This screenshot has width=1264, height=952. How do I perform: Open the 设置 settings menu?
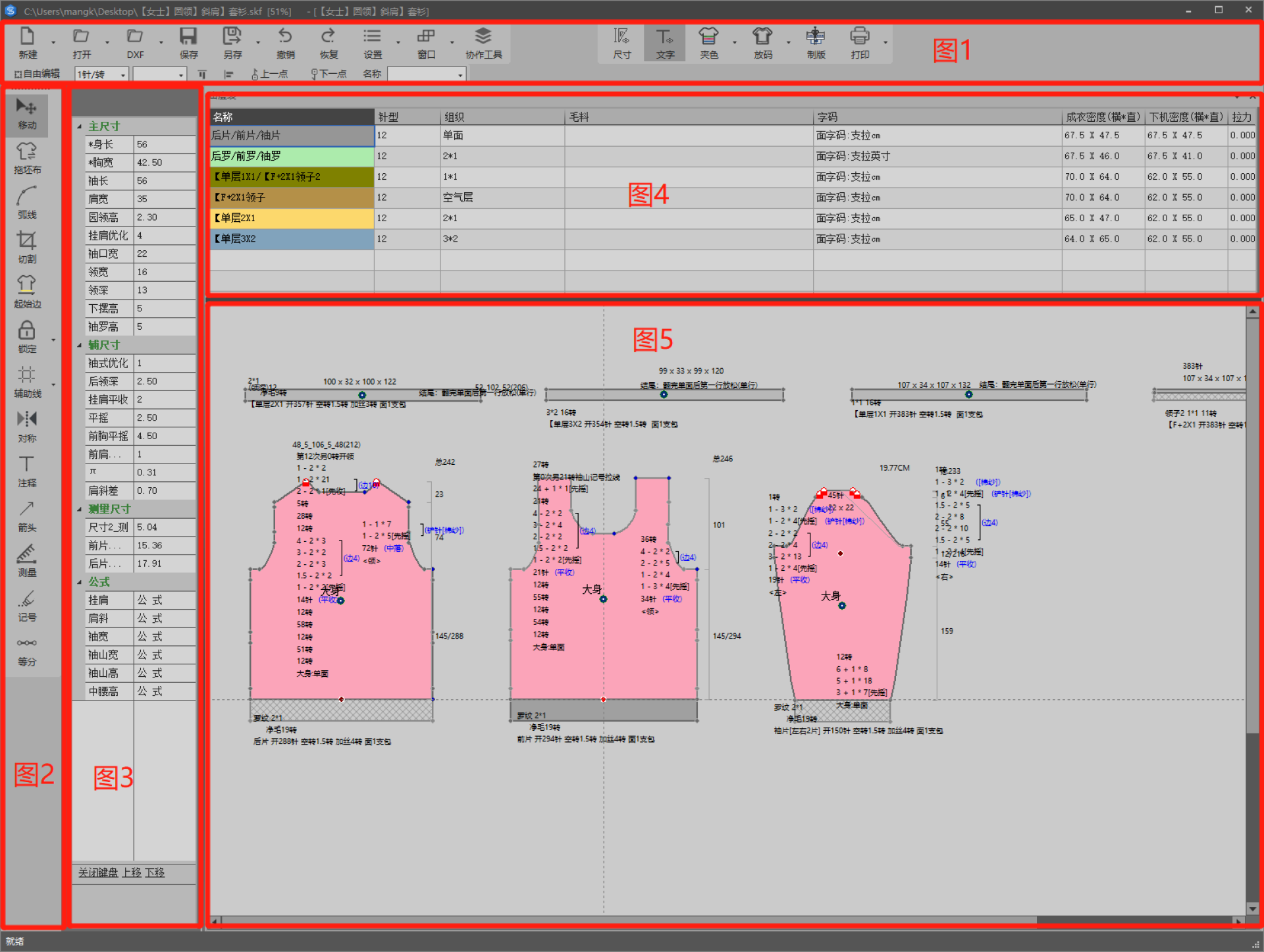[x=372, y=43]
